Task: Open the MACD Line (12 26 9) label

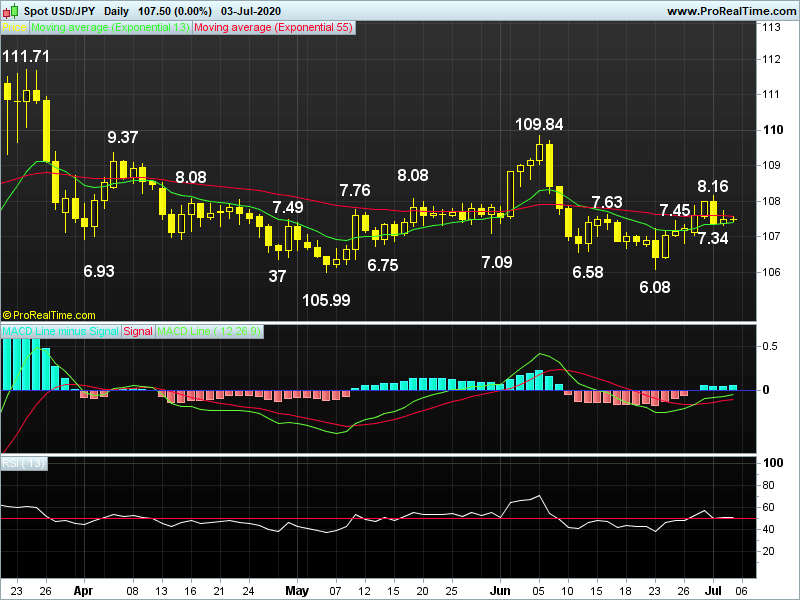Action: 210,331
